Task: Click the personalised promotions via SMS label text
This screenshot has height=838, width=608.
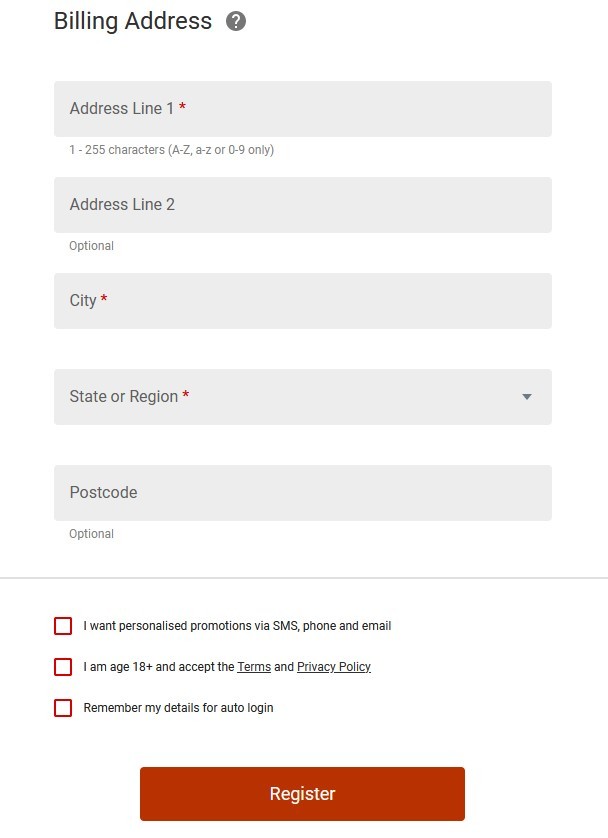Action: [x=237, y=626]
